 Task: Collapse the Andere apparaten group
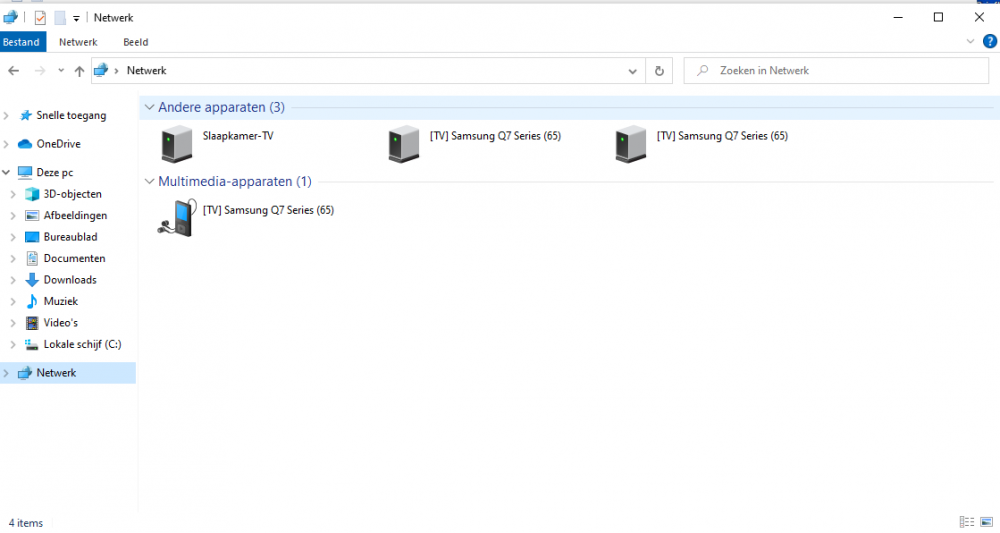tap(149, 107)
